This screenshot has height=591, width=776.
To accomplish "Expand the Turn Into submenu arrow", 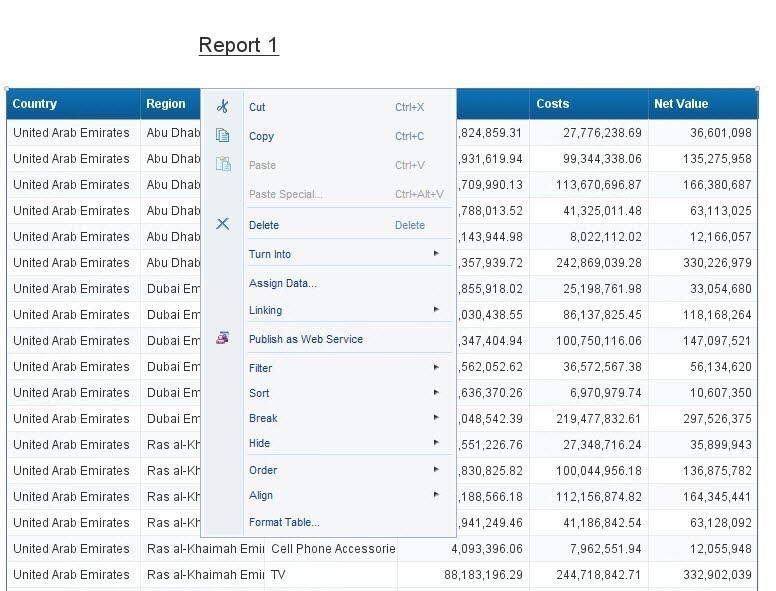I will [x=436, y=254].
